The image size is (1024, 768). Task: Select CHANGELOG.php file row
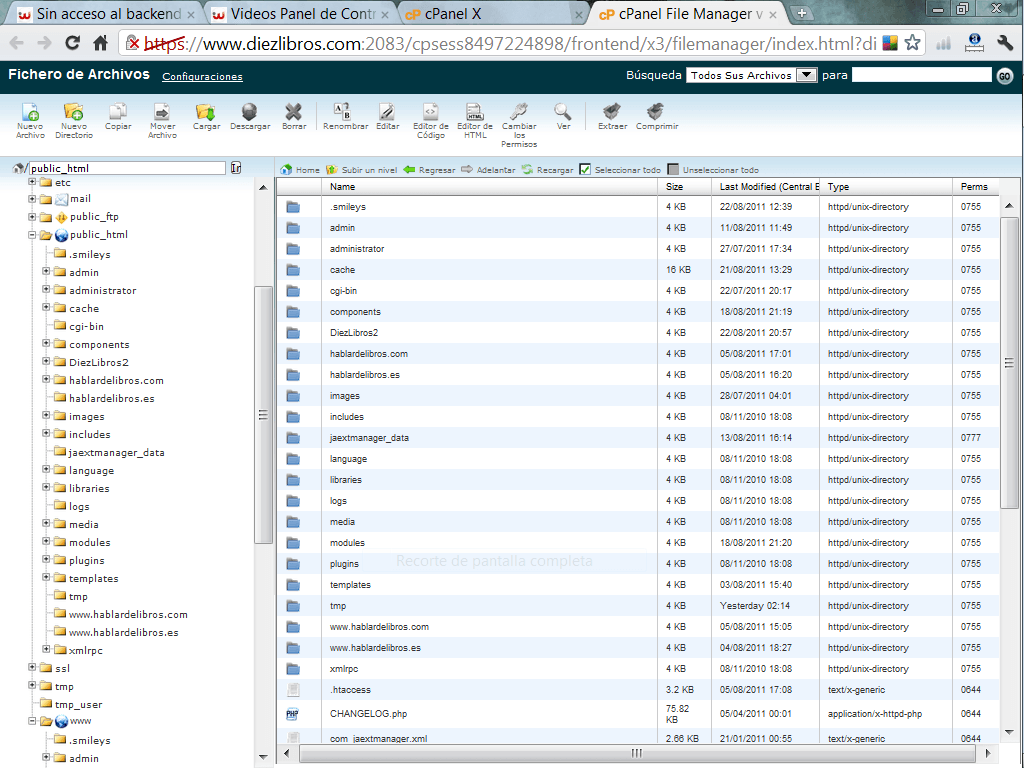click(x=637, y=714)
